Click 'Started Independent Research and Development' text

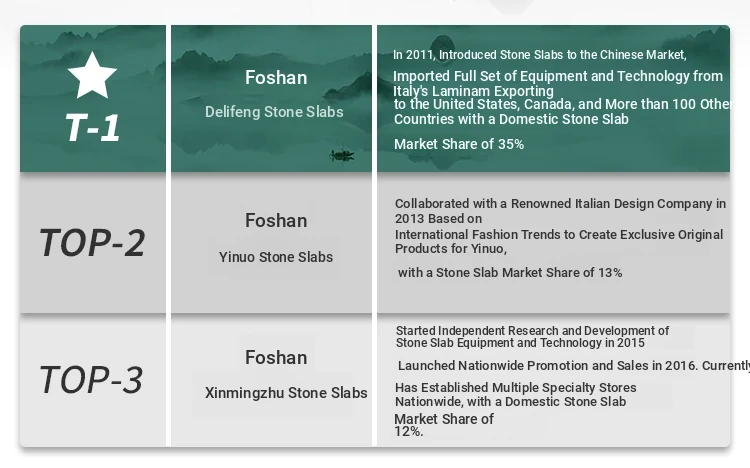click(532, 330)
